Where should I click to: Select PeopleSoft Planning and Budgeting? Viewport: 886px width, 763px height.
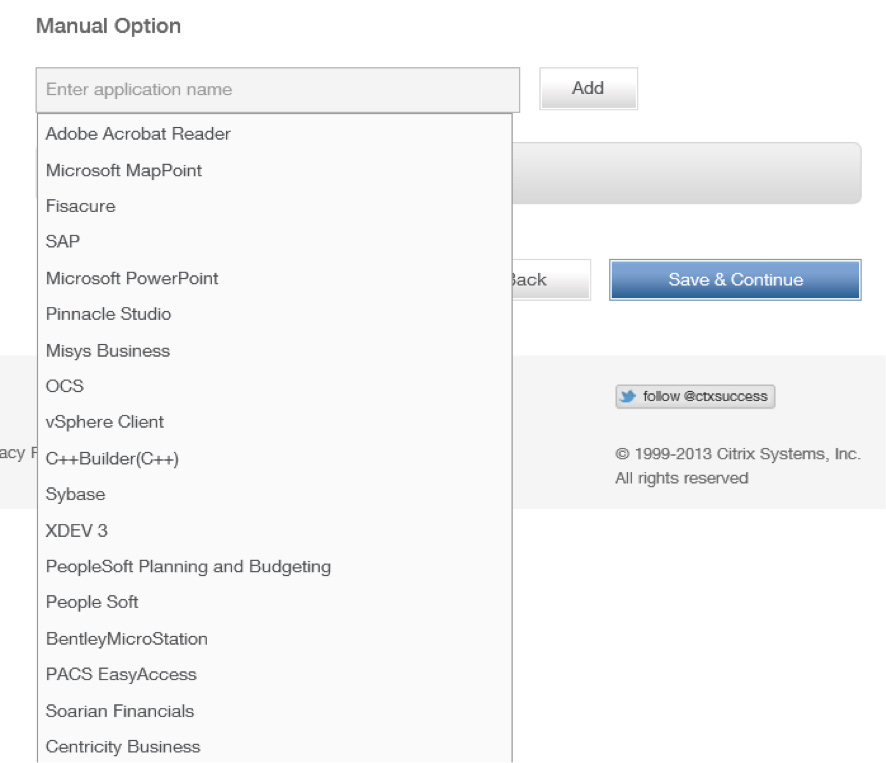275,566
